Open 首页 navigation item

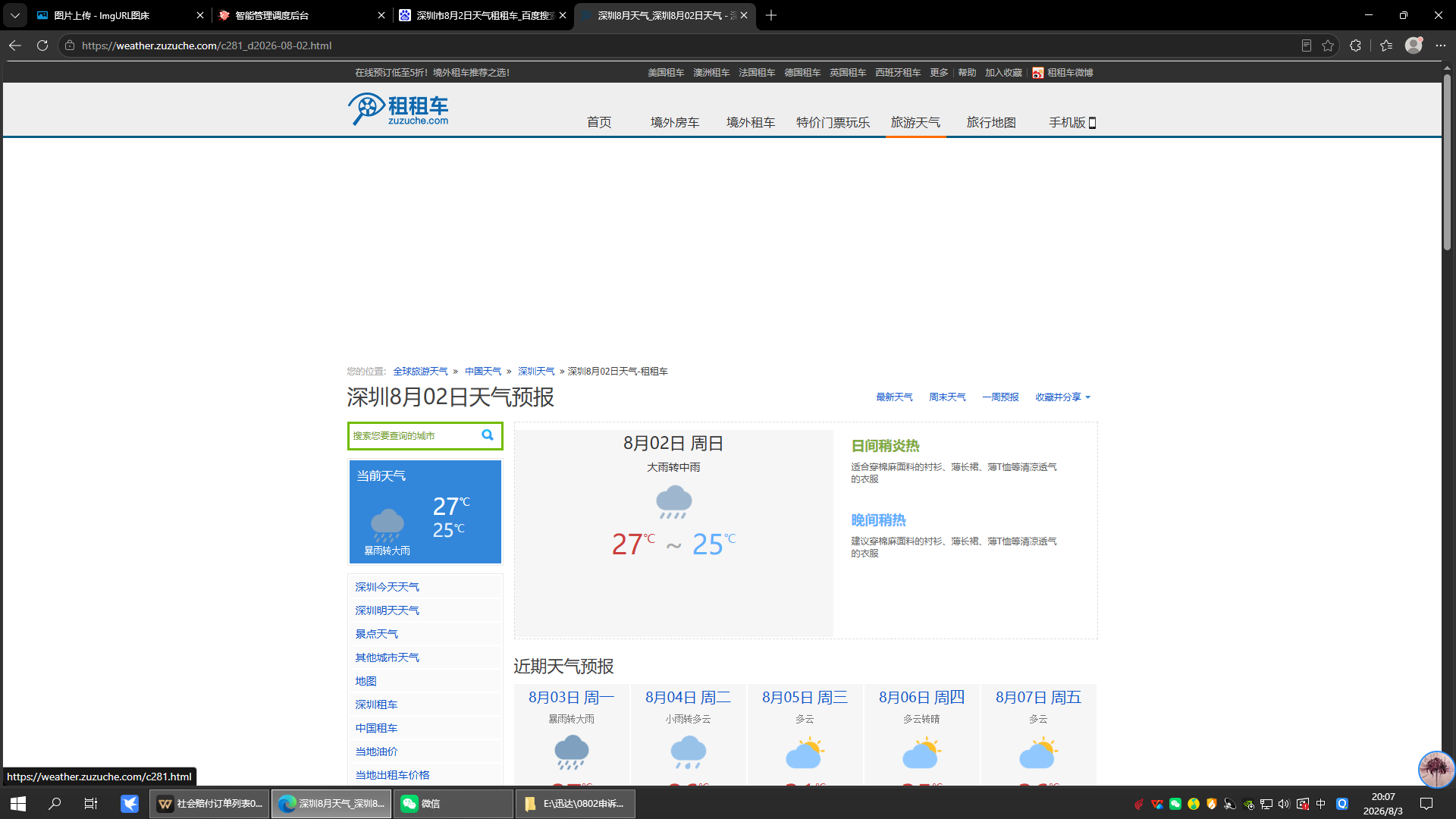coord(599,122)
